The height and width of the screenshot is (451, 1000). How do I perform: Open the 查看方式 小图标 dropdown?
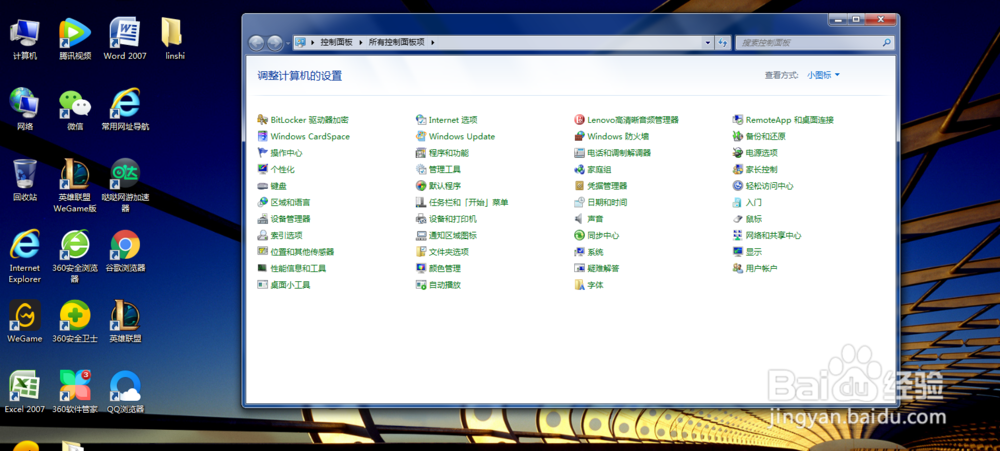coord(823,75)
